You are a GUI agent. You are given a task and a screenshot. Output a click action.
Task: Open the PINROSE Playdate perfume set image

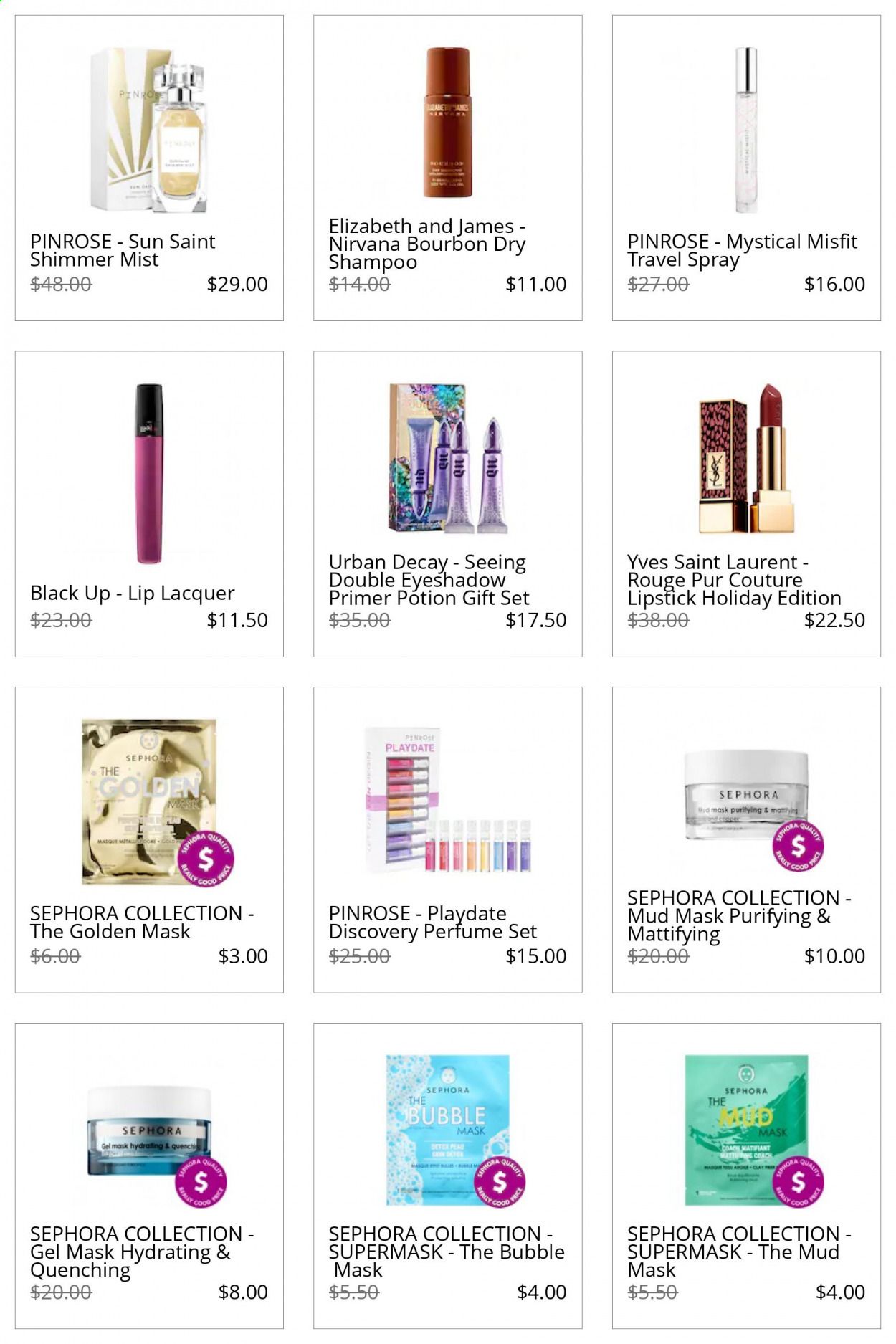pos(448,801)
